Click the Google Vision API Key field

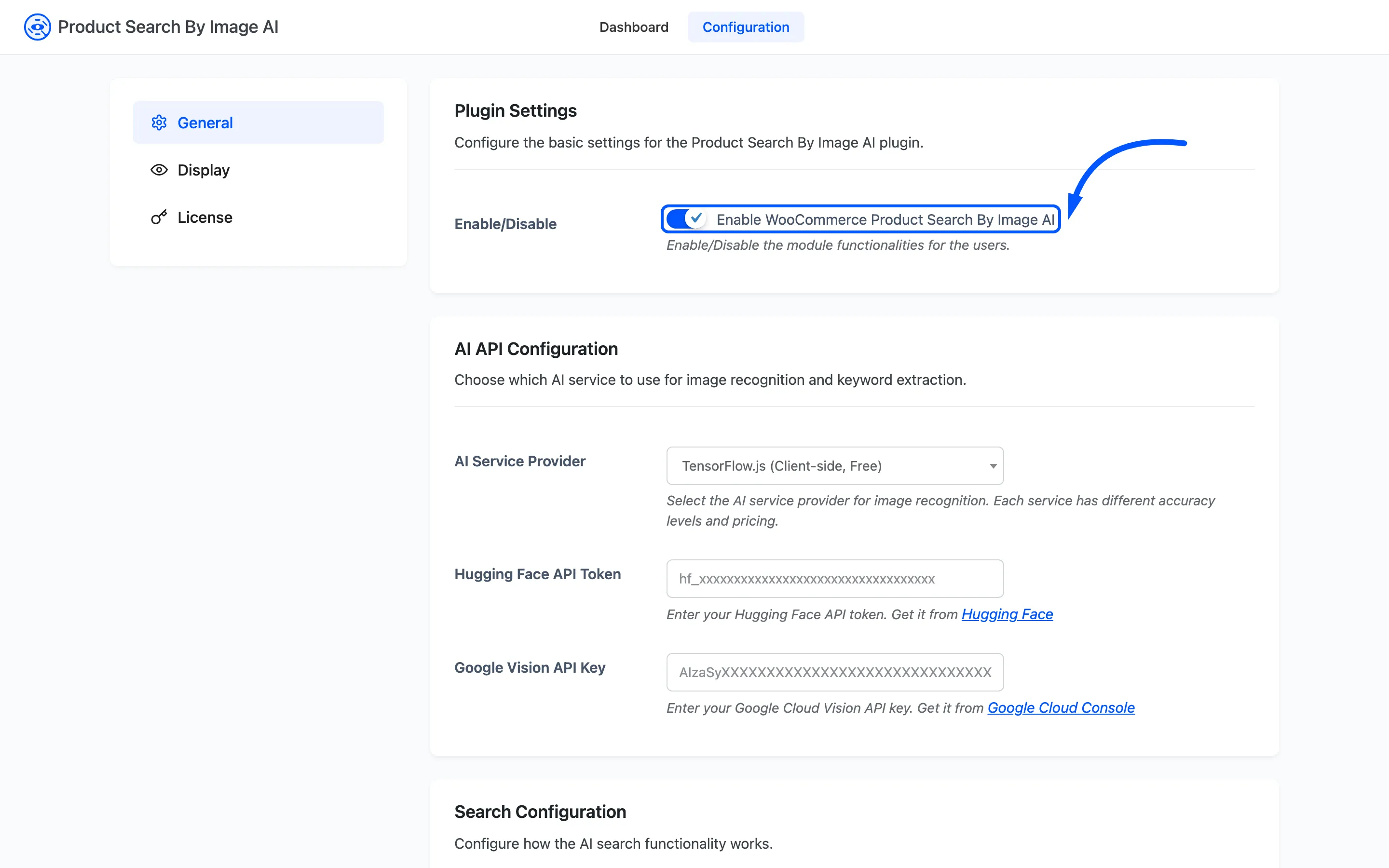(x=834, y=672)
